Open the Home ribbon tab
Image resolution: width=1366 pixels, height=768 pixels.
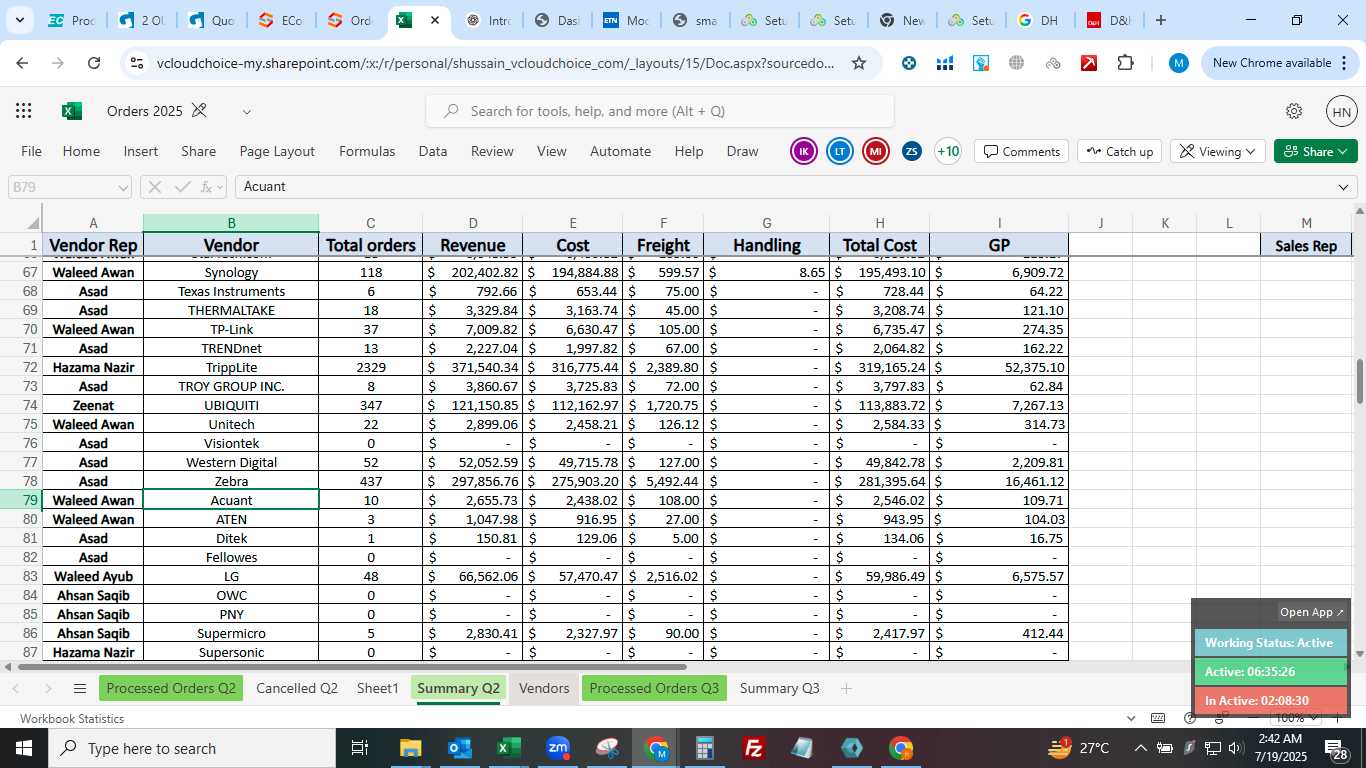(x=81, y=151)
